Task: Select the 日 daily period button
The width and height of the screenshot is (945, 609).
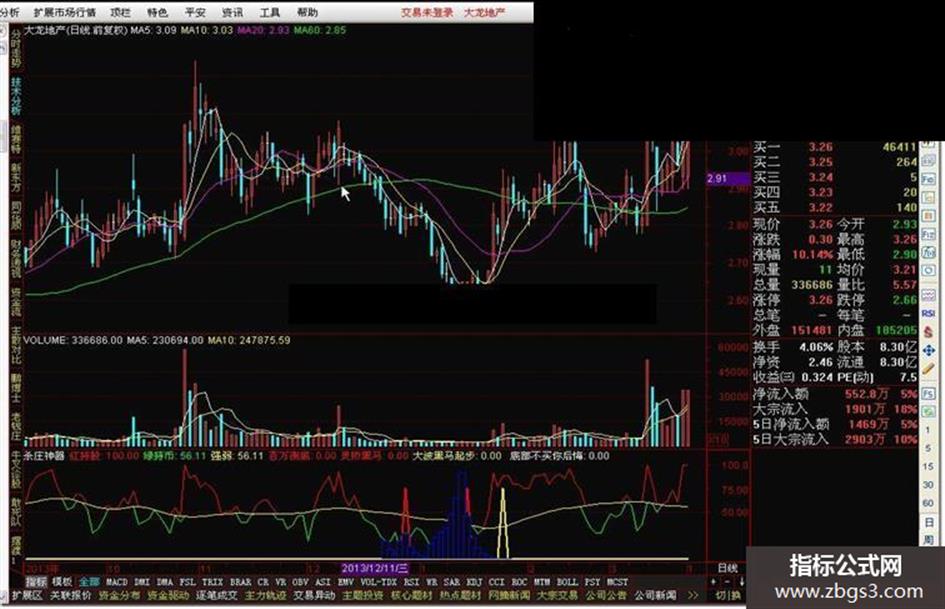Action: coord(928,522)
